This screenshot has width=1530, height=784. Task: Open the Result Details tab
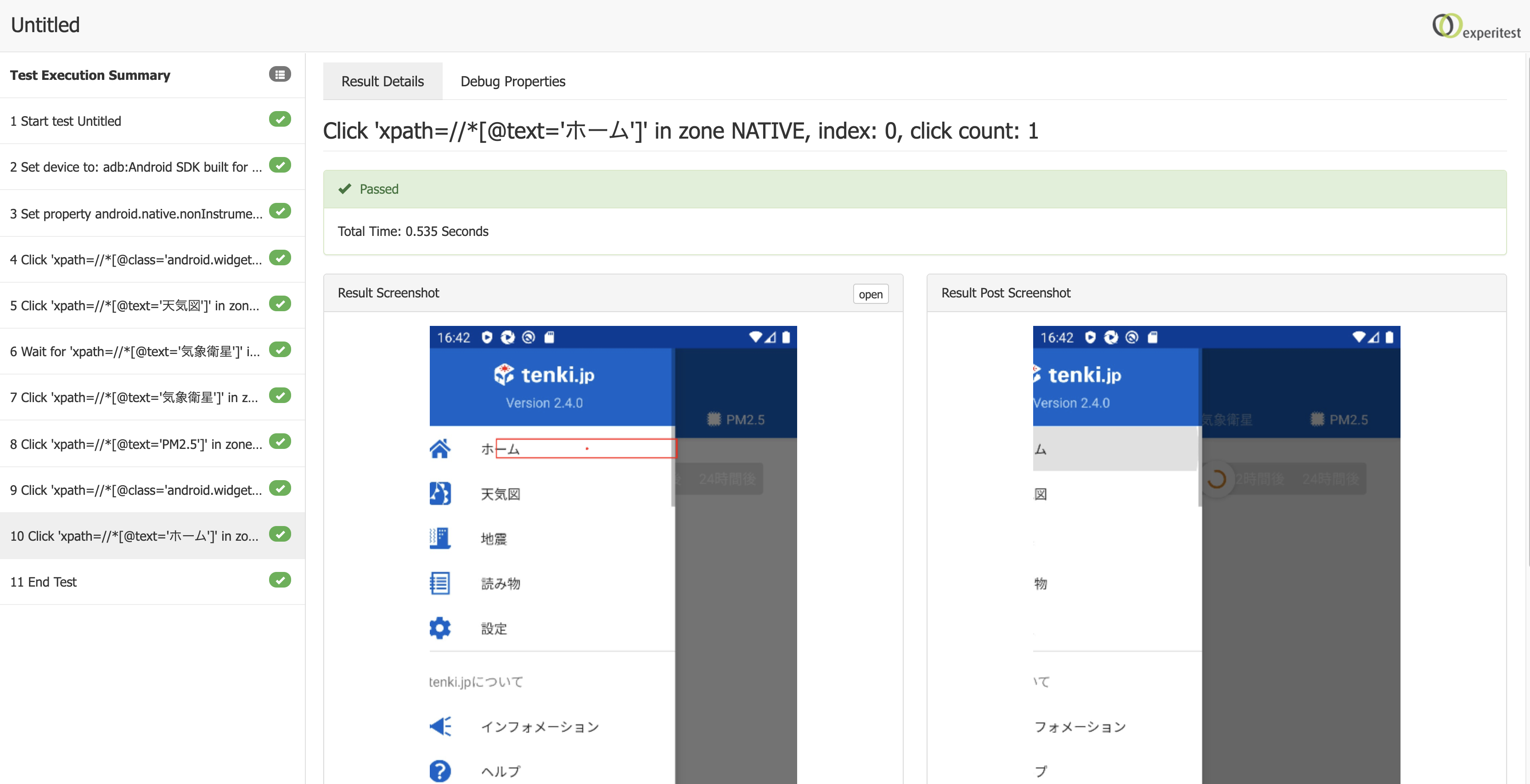(x=382, y=81)
